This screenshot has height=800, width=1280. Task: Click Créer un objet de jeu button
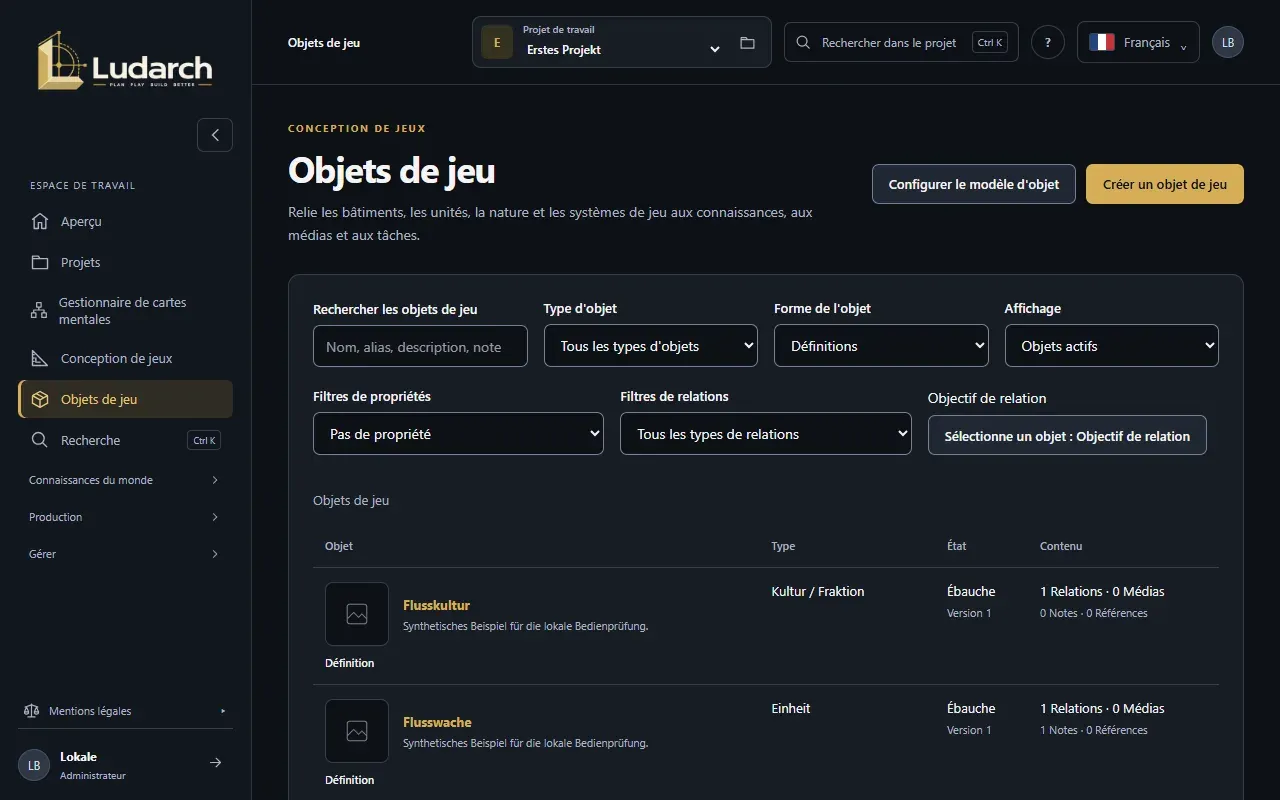pos(1165,184)
